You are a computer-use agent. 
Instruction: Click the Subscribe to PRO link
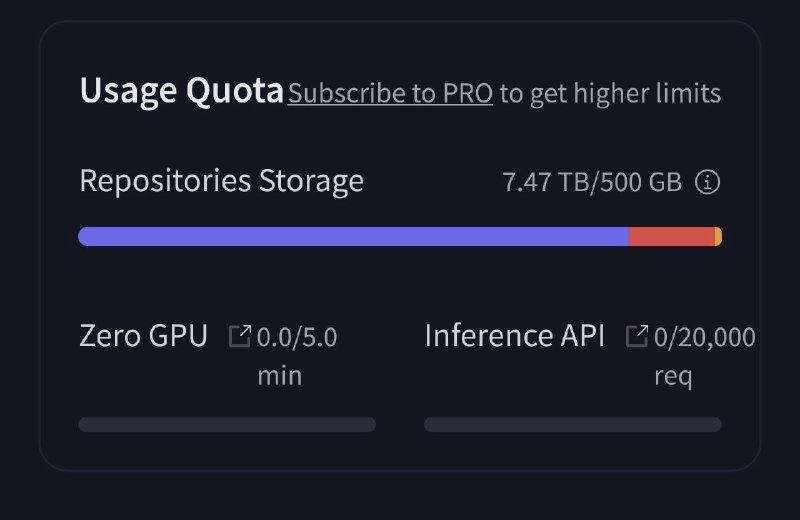click(x=390, y=93)
